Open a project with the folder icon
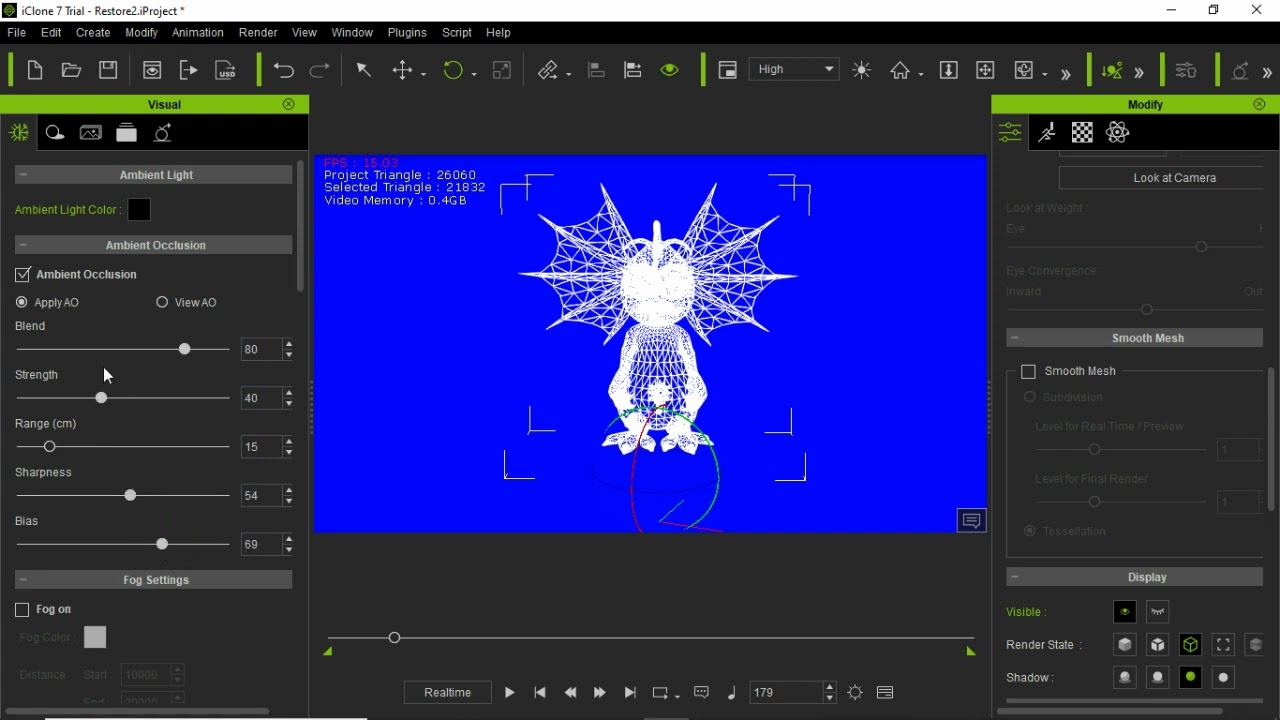Screen dimensions: 1280x720 point(71,70)
